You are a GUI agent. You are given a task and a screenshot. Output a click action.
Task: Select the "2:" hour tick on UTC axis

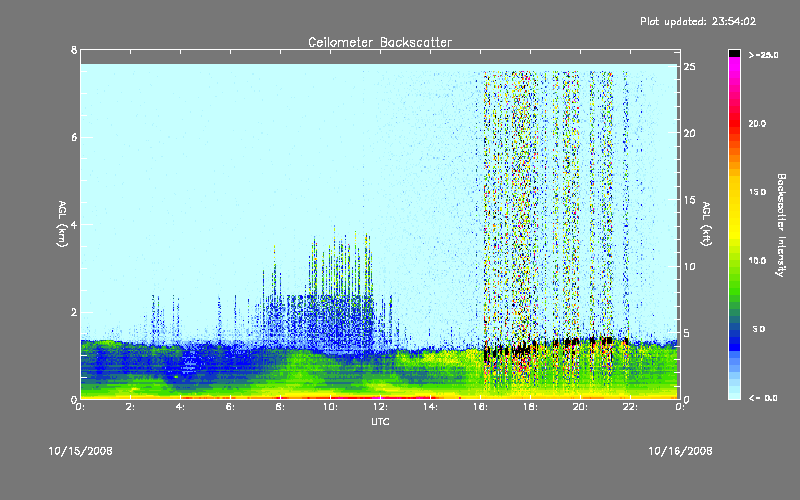[130, 407]
